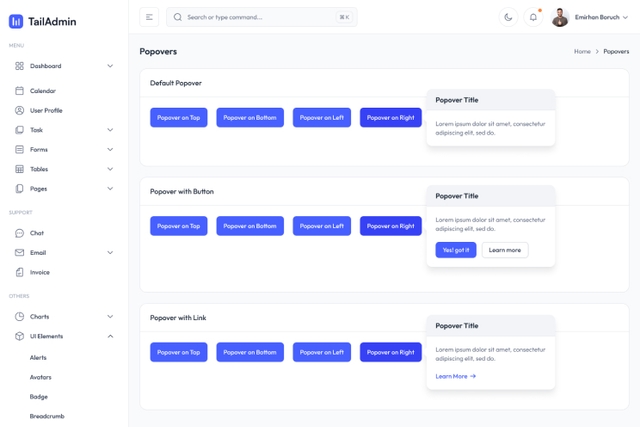Click Popover on Right in Popover with Link

[391, 352]
